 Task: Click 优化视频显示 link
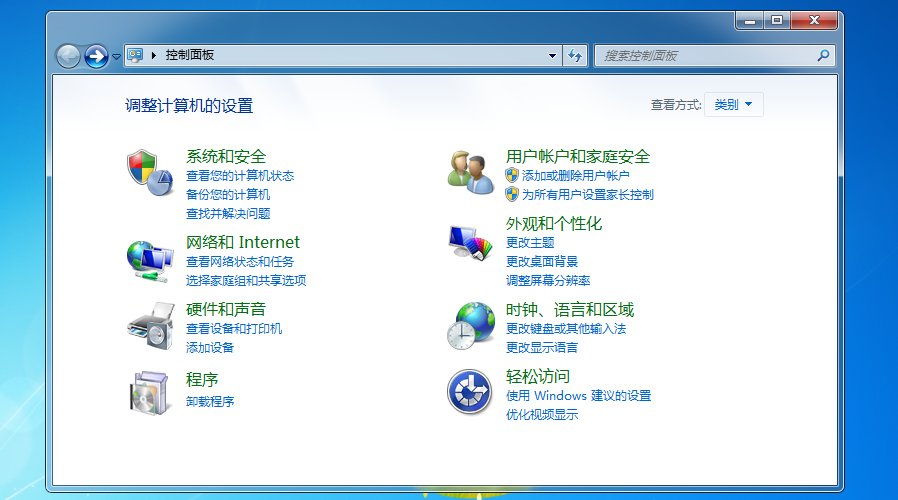(541, 415)
